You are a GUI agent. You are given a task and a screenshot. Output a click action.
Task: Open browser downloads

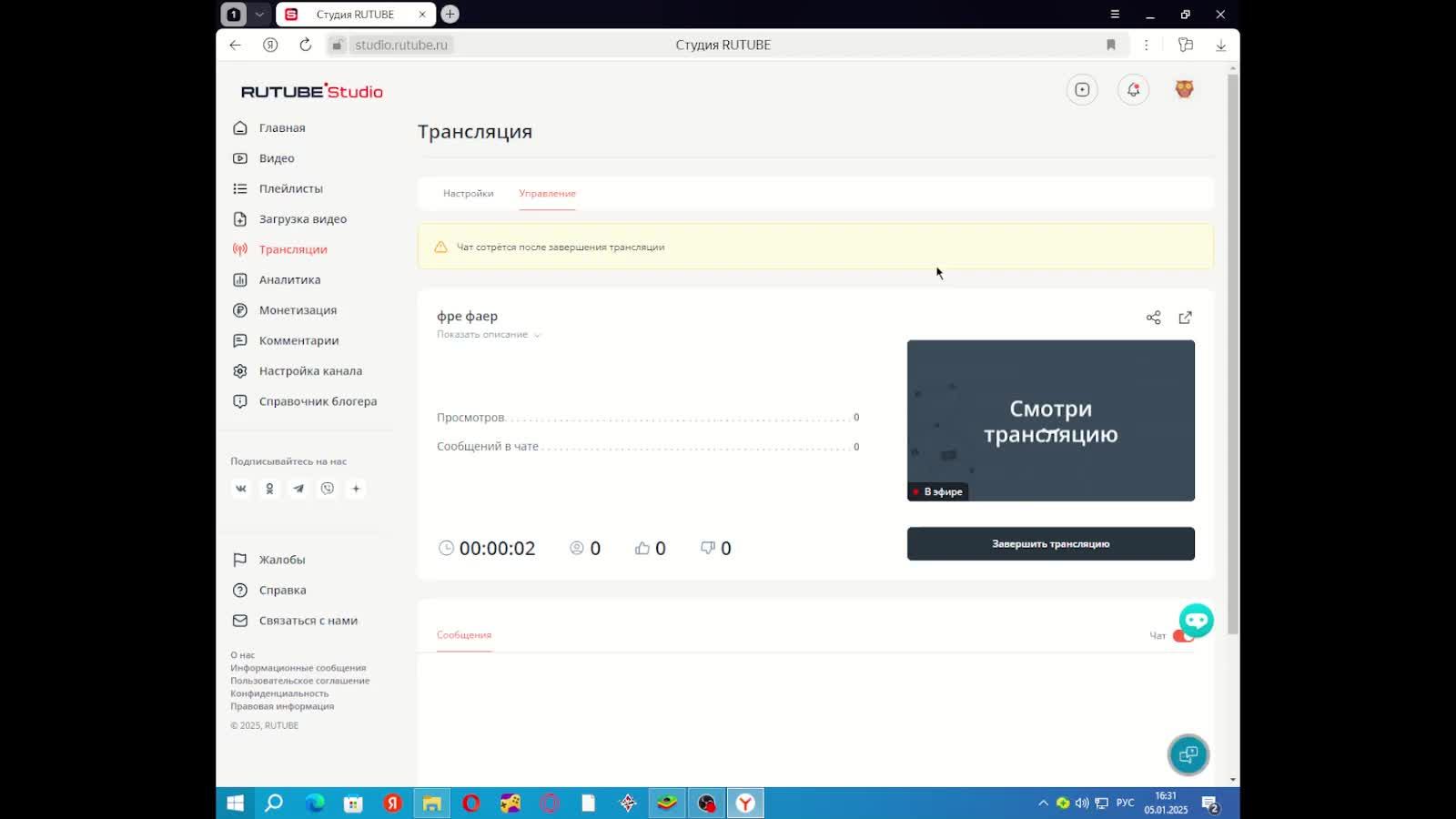point(1220,45)
